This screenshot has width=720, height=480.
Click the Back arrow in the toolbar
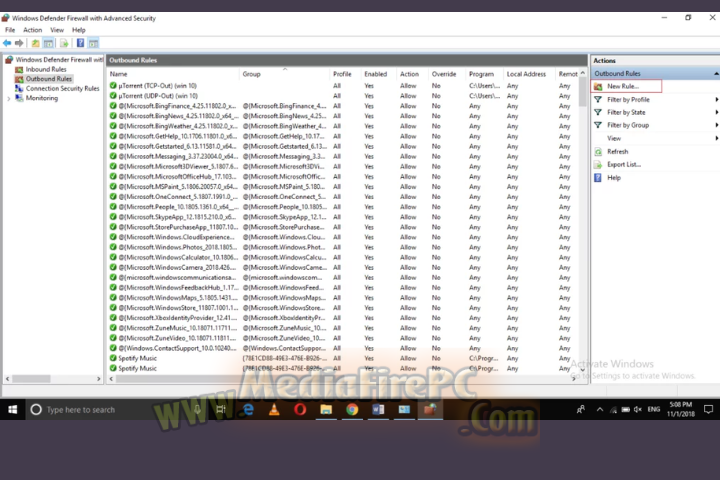point(7,43)
